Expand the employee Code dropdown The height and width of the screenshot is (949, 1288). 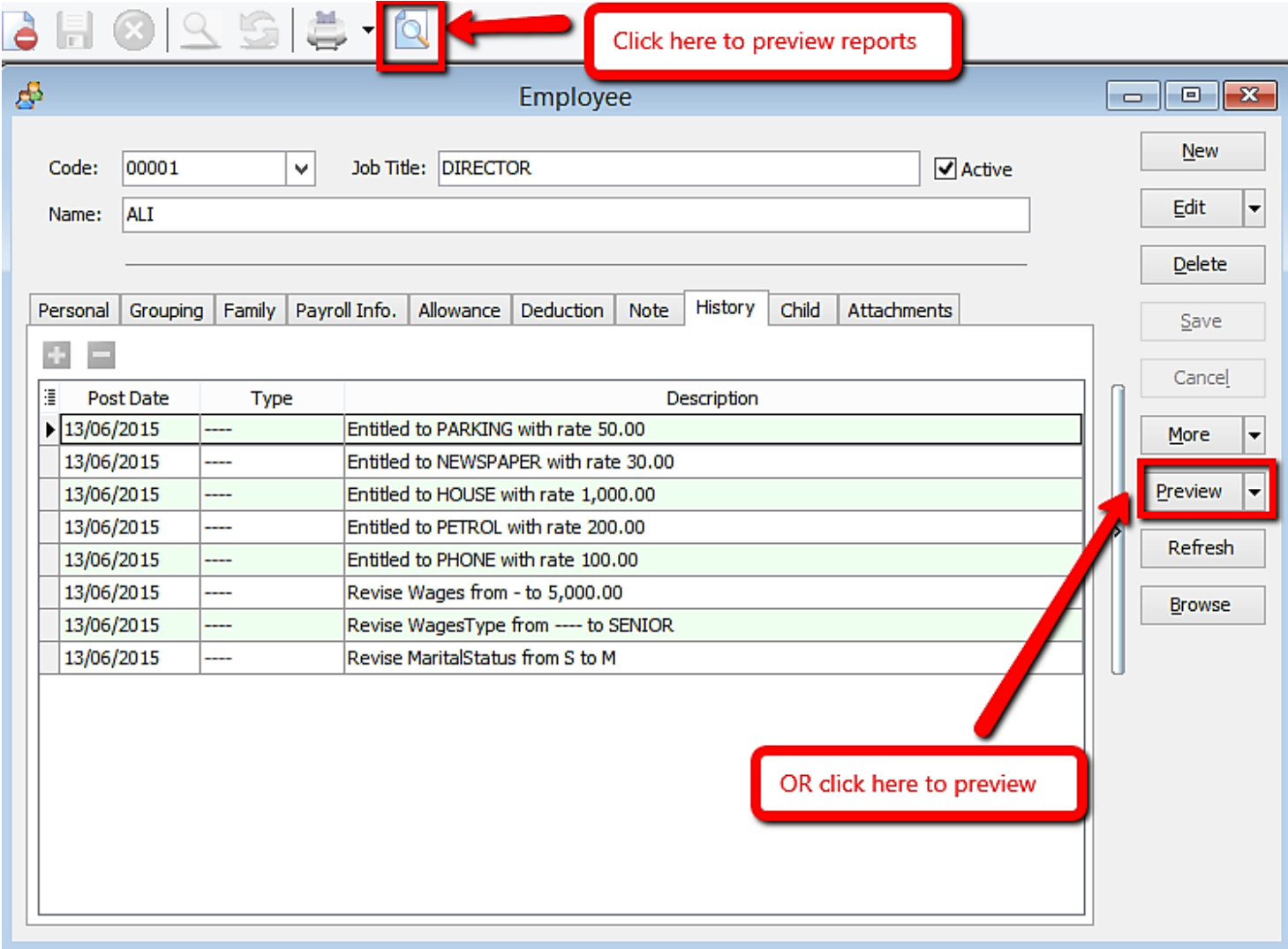[301, 169]
